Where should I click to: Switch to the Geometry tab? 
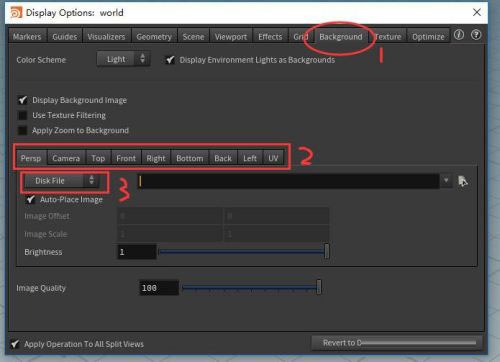click(x=154, y=36)
